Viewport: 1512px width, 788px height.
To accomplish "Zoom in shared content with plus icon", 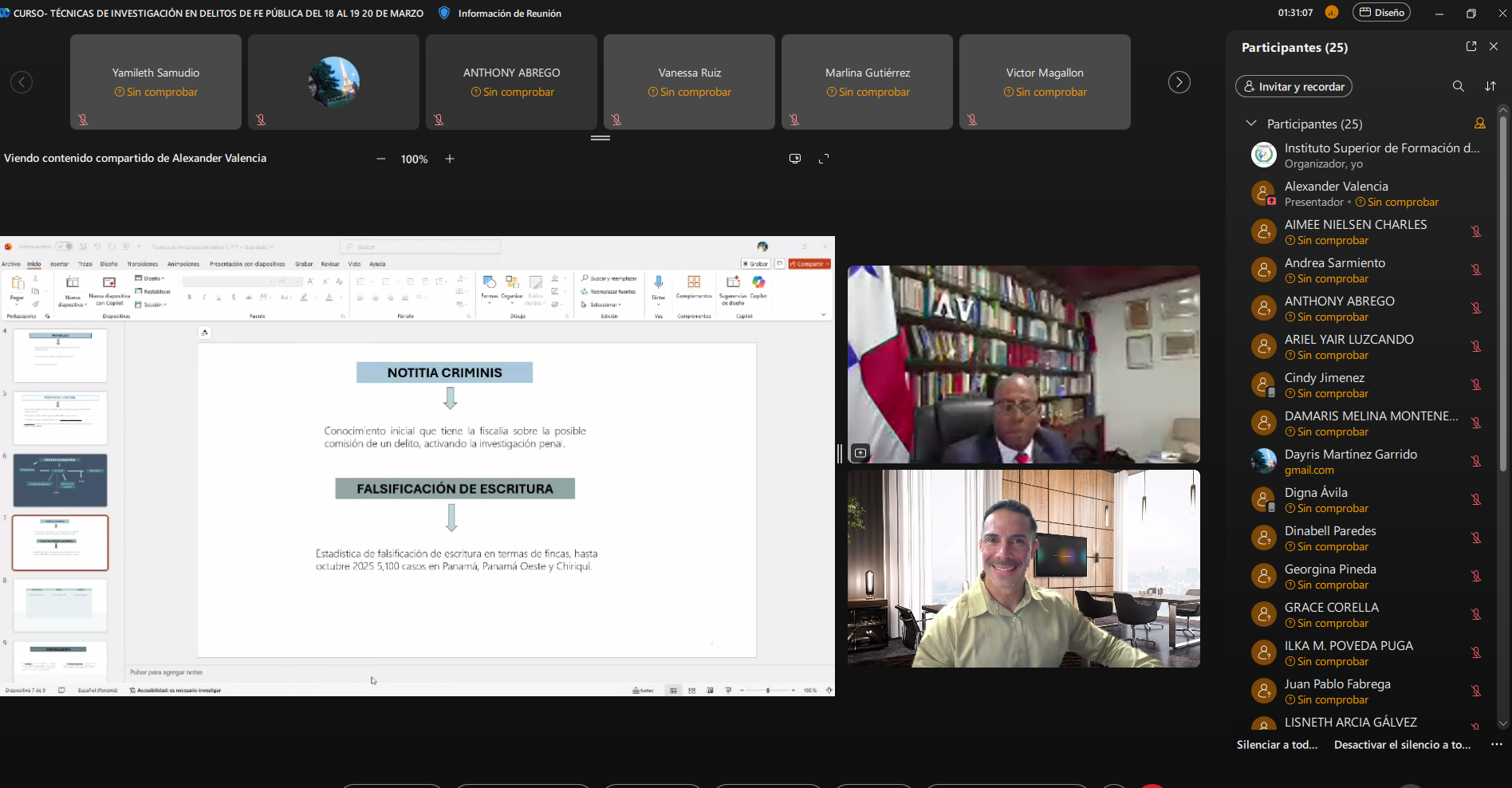I will pyautogui.click(x=450, y=159).
